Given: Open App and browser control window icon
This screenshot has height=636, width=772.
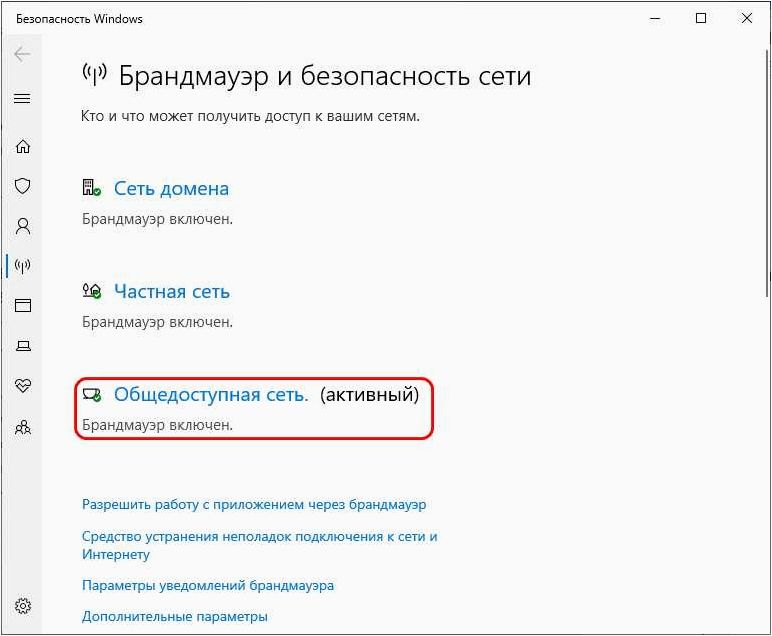Looking at the screenshot, I should click(23, 306).
